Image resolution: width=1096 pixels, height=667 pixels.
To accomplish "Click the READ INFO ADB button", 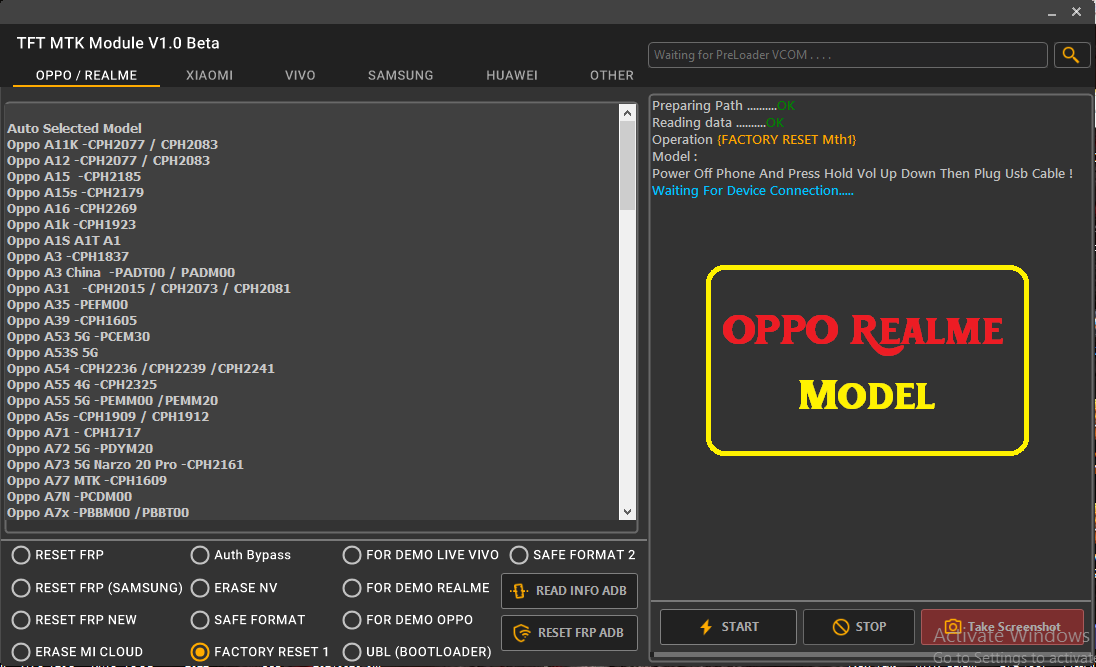I will coord(570,591).
